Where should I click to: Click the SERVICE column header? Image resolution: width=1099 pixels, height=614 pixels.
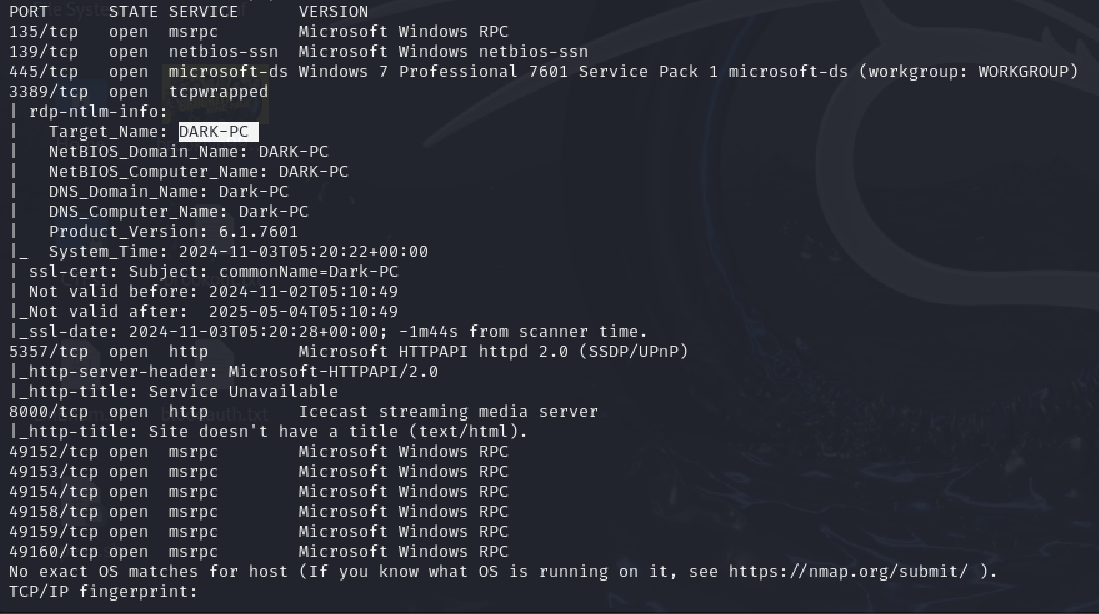203,12
